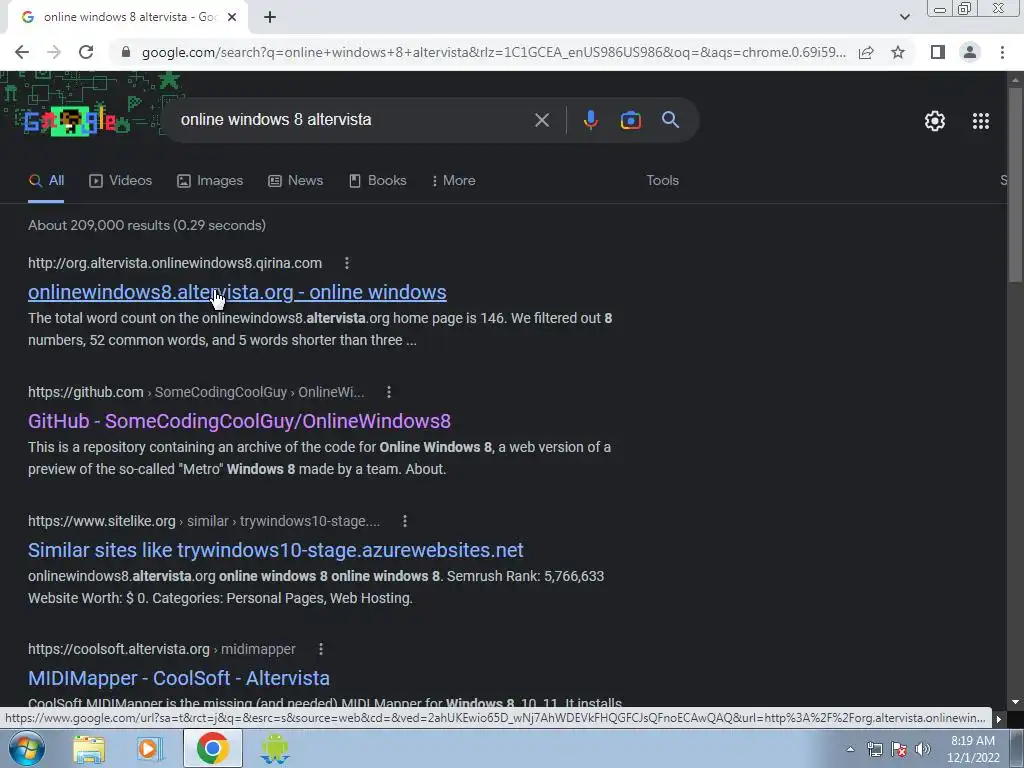Viewport: 1024px width, 768px height.
Task: Click the address bar URL
Action: [494, 52]
